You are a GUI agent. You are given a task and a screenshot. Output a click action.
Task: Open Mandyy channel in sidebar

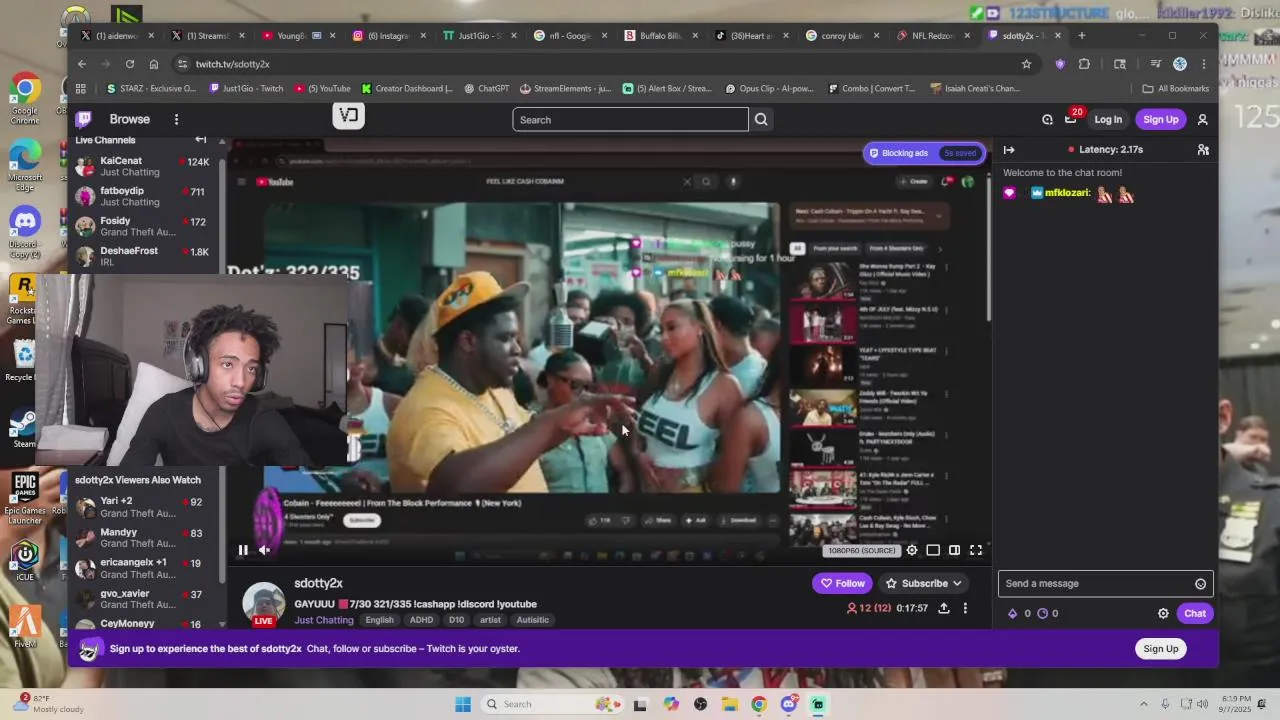coord(143,538)
